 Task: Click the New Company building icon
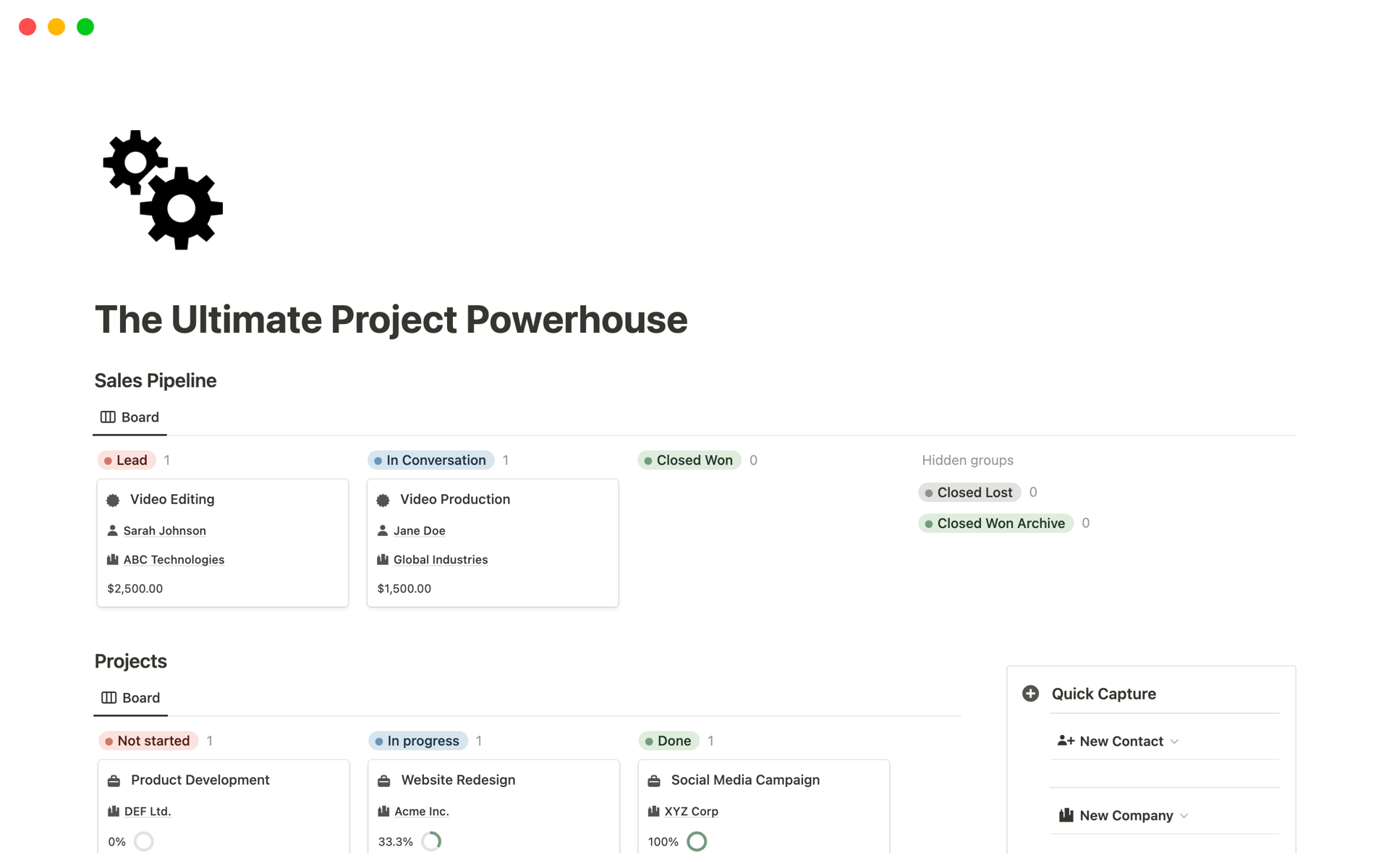[1066, 815]
